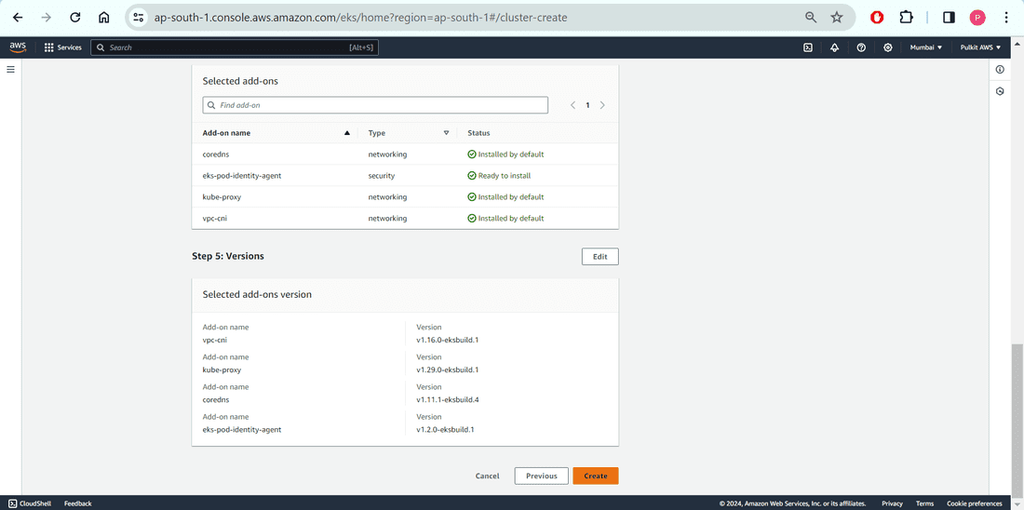Open the Terms link
Screen dimensions: 1024x510
click(x=925, y=503)
